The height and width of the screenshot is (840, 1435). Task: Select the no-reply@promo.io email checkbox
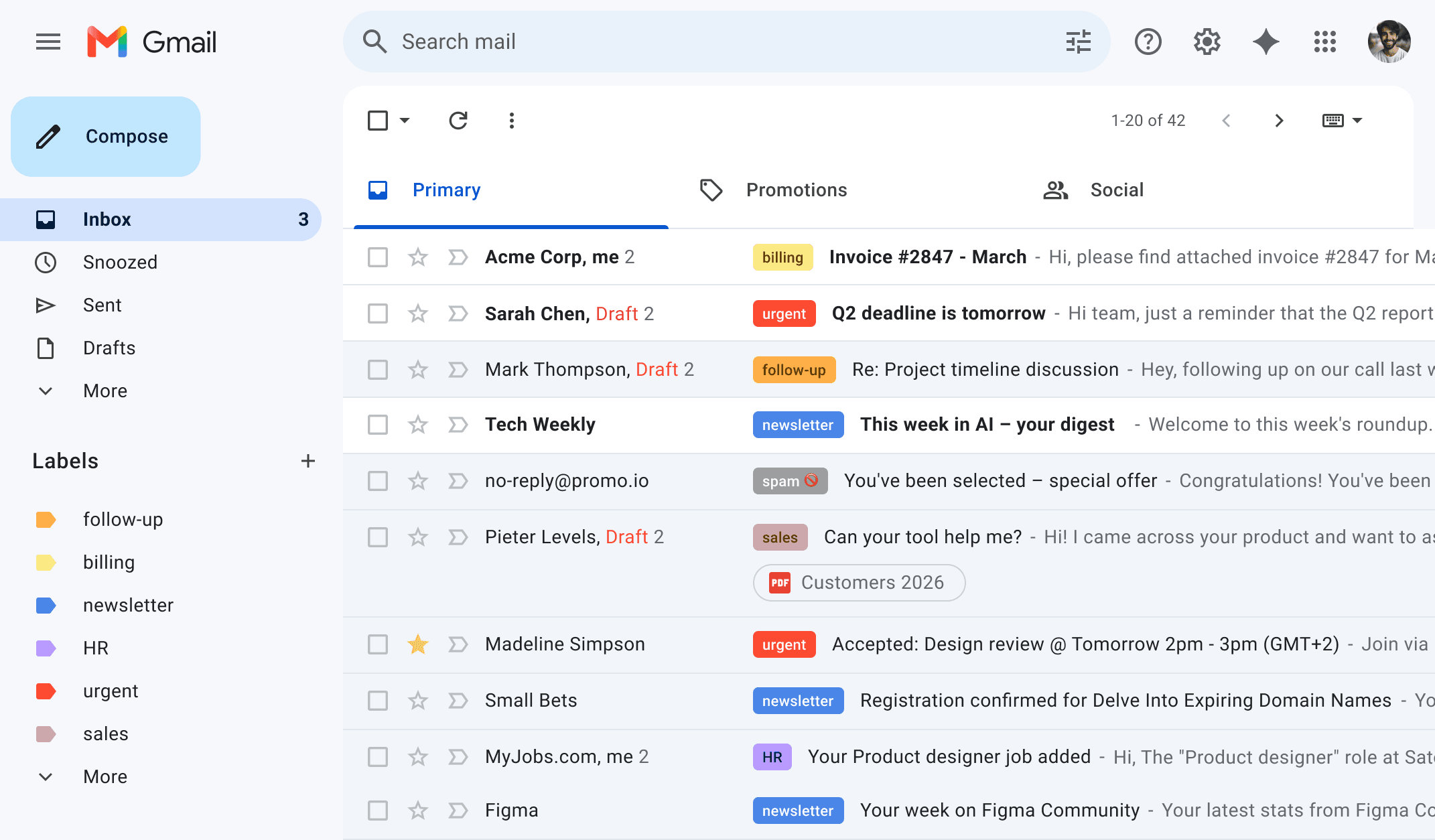[378, 481]
